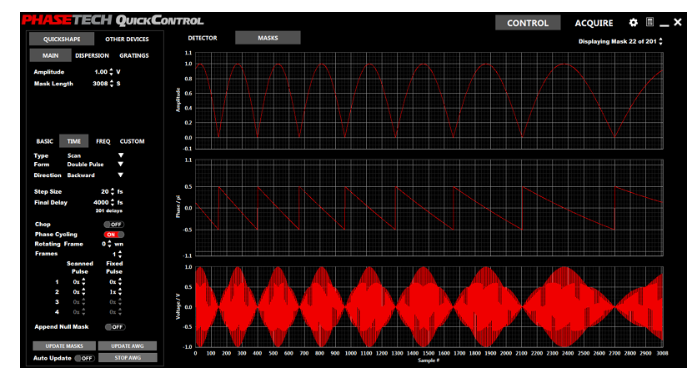Switch to the ACQUIRE mode
The image size is (700, 385).
594,23
